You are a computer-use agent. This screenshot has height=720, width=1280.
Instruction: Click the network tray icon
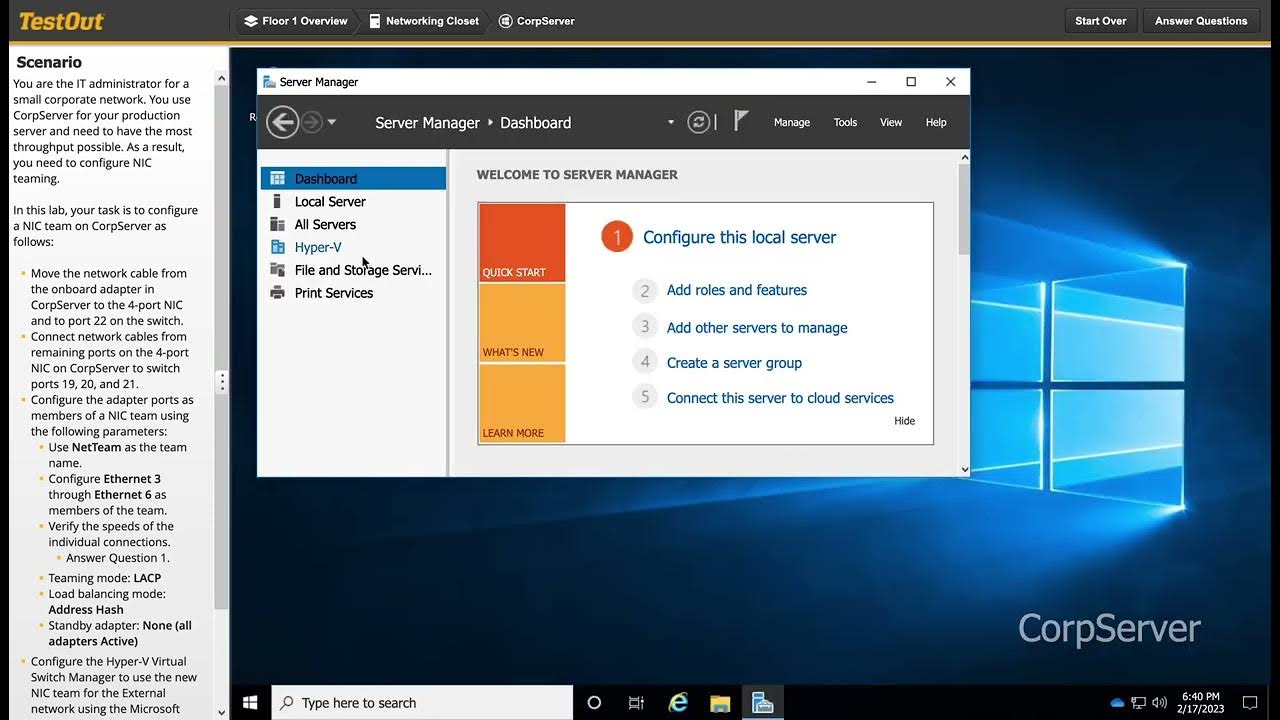[1138, 703]
